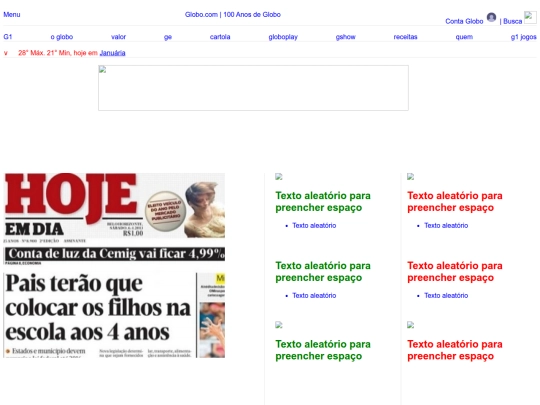Open the second green Texto aleatório headline
Screen dimensions: 540x405
click(x=323, y=271)
